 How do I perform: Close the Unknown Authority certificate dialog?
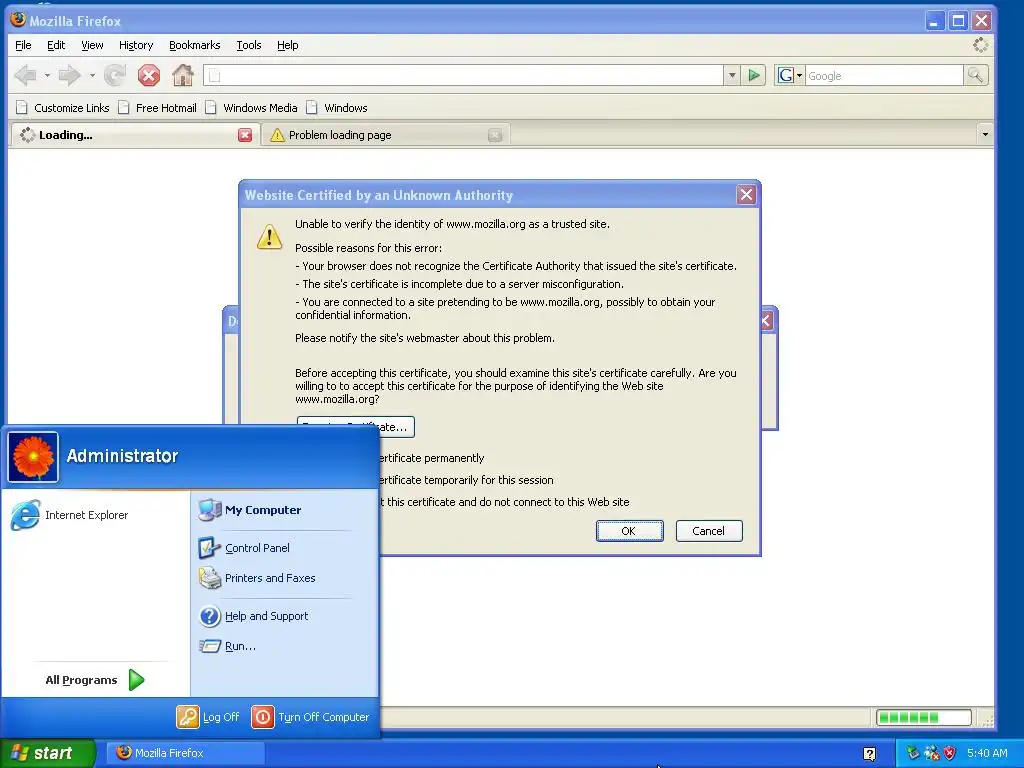coord(746,195)
